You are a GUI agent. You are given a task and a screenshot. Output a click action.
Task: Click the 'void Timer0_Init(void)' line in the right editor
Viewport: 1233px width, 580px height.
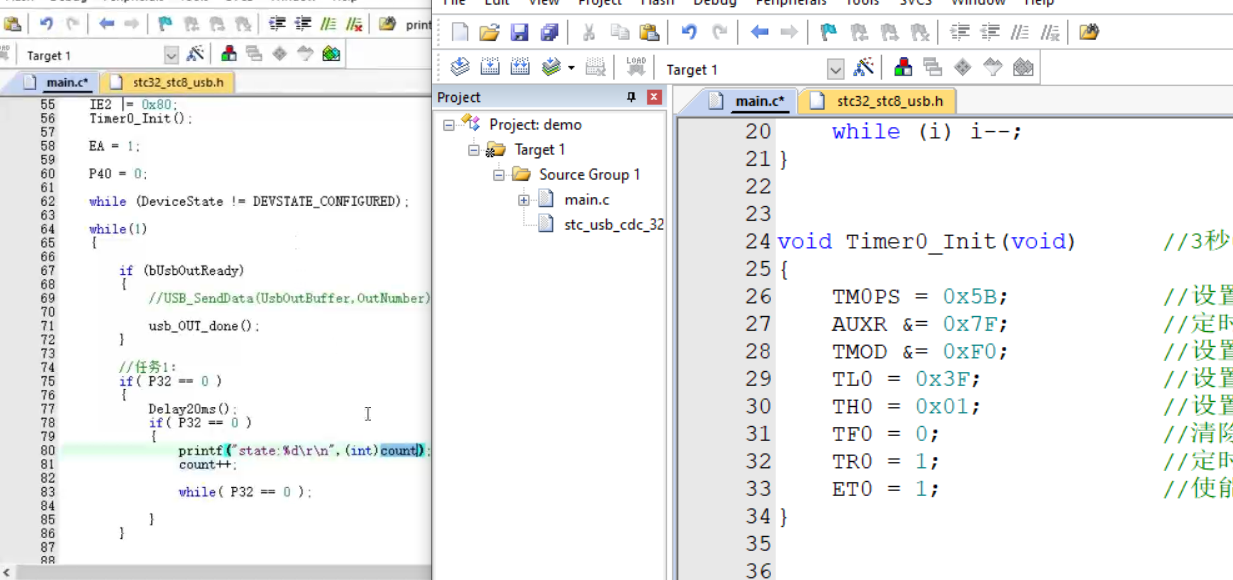[926, 241]
